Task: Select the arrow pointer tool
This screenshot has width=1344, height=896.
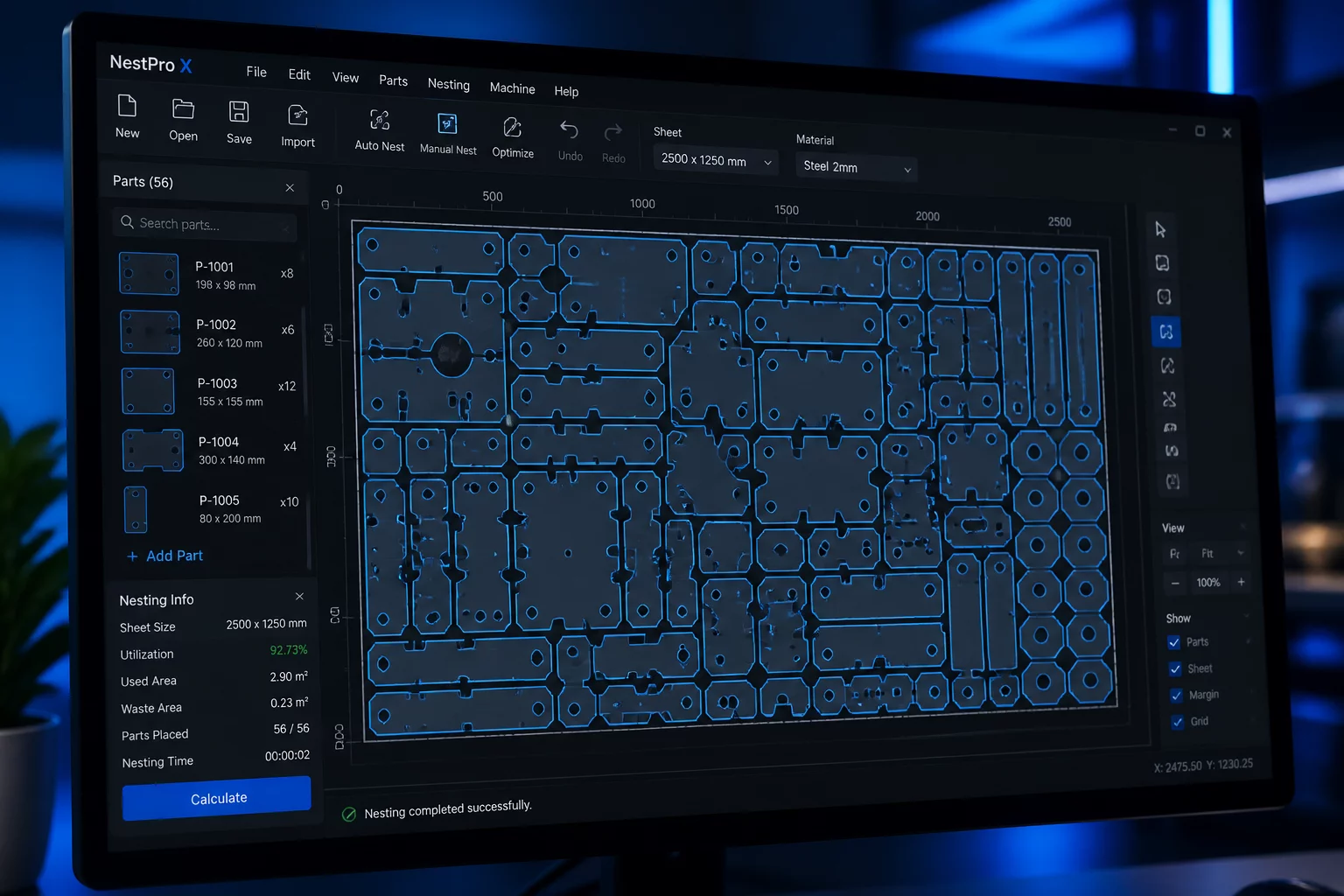Action: [x=1160, y=229]
